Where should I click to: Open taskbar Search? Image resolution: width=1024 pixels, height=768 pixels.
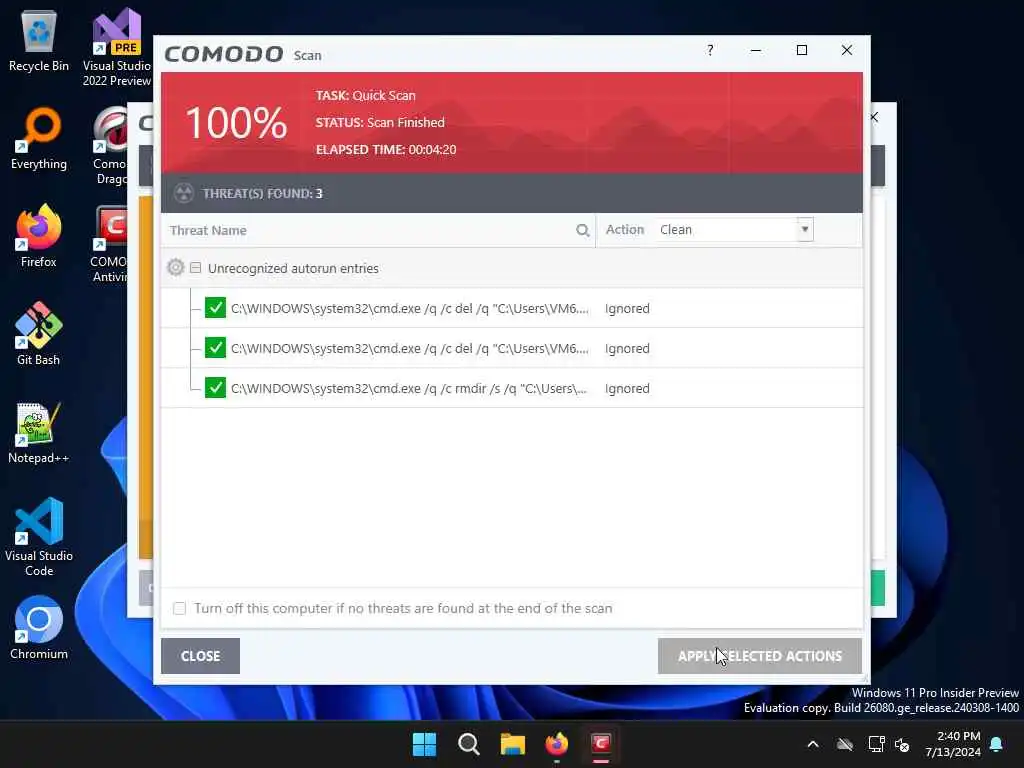point(469,744)
